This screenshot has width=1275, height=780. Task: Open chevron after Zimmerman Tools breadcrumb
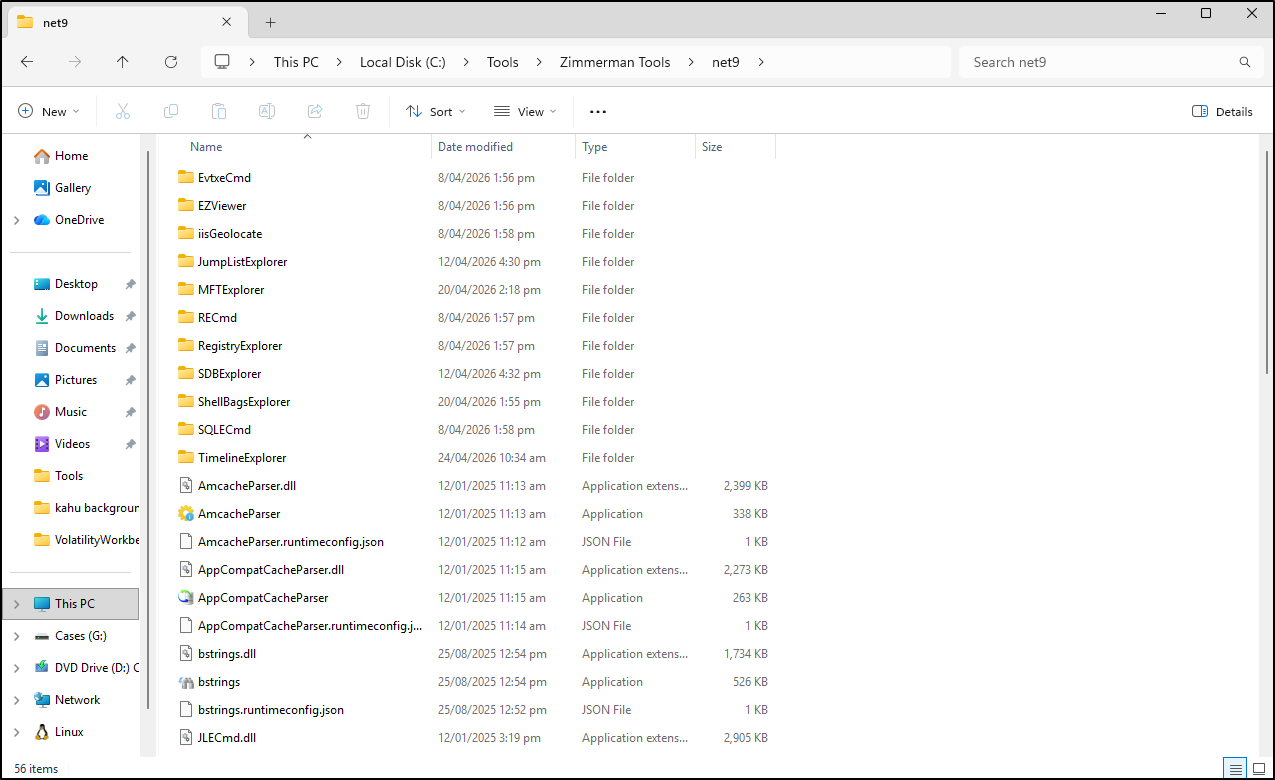692,62
